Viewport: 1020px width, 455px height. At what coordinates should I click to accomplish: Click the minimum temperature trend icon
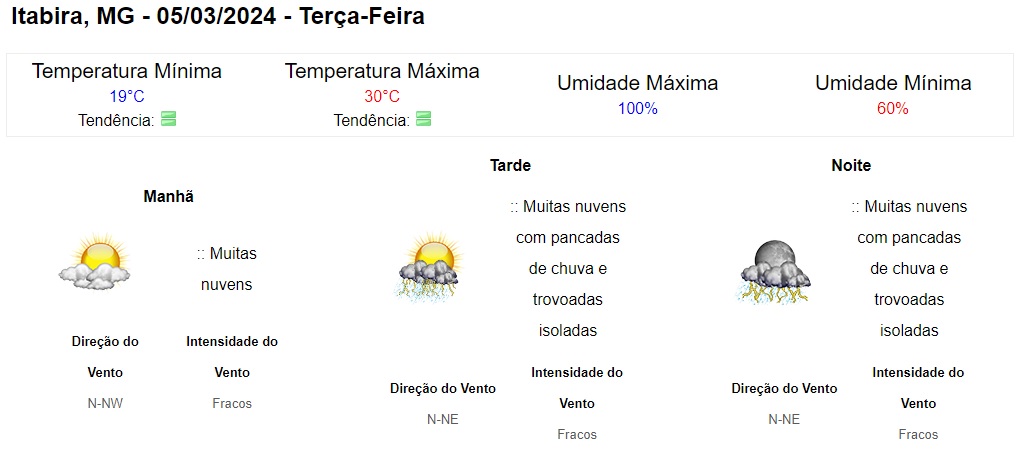pyautogui.click(x=168, y=120)
